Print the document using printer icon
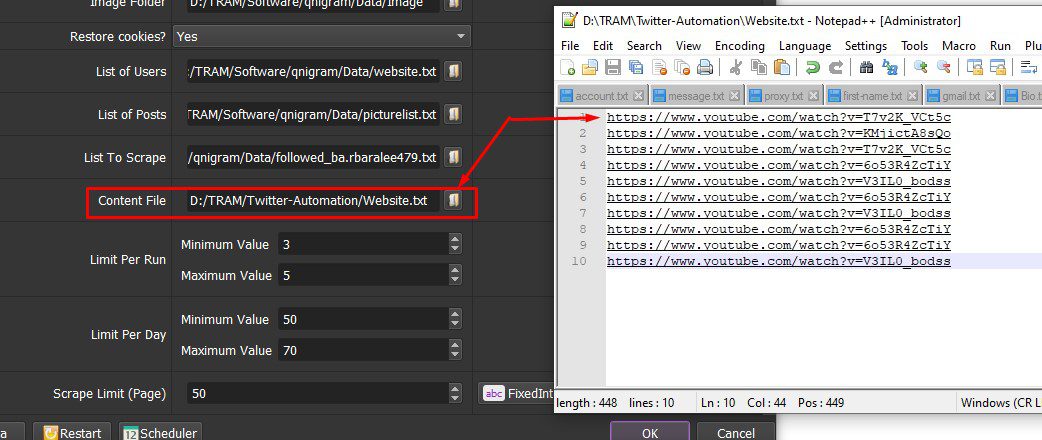The image size is (1042, 440). 705,67
